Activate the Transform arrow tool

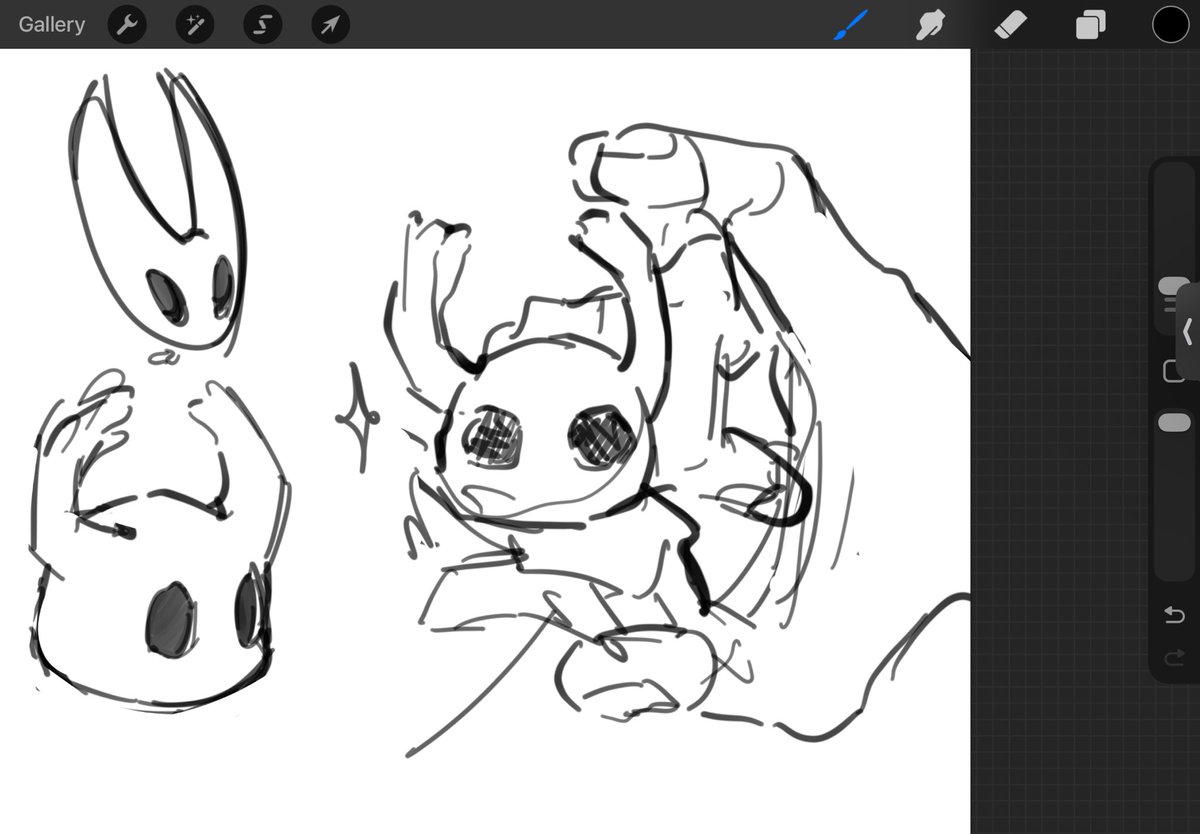pos(331,25)
